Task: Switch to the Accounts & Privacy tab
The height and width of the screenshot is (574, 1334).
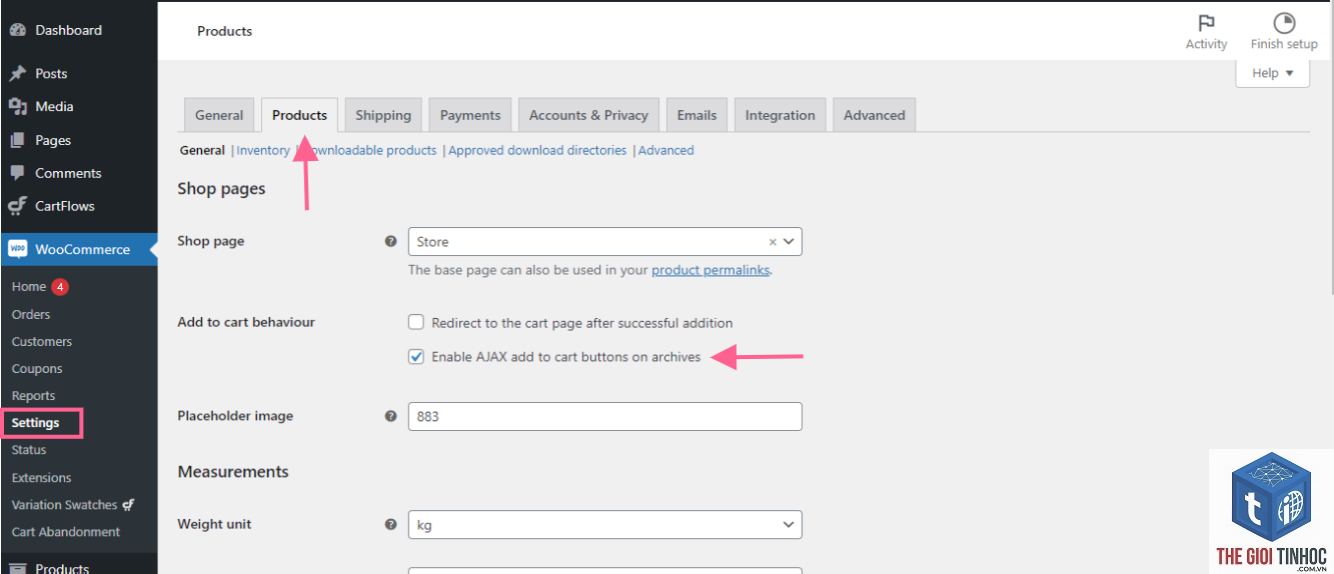Action: point(589,115)
